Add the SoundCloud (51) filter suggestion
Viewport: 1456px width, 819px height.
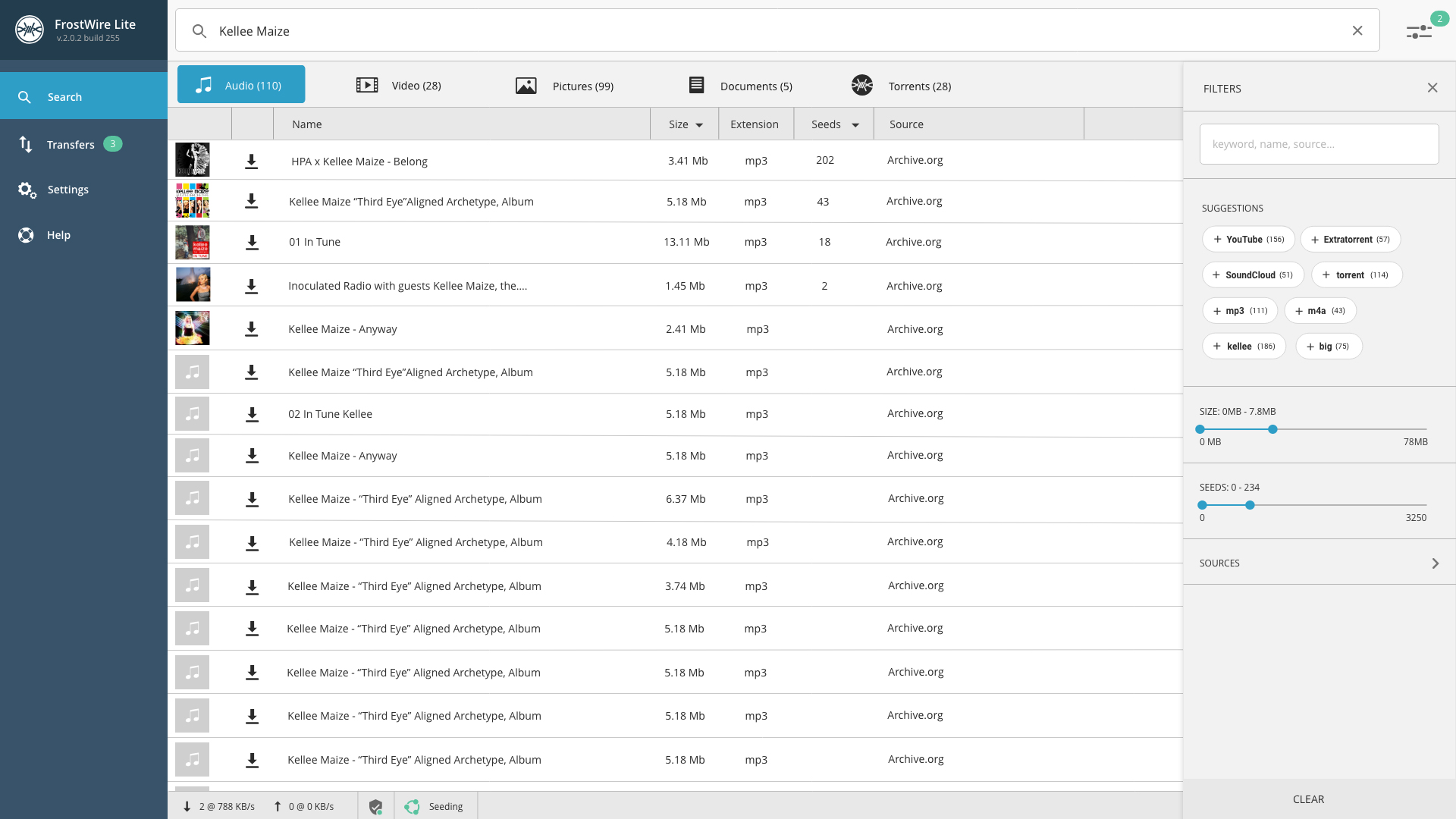(1253, 275)
